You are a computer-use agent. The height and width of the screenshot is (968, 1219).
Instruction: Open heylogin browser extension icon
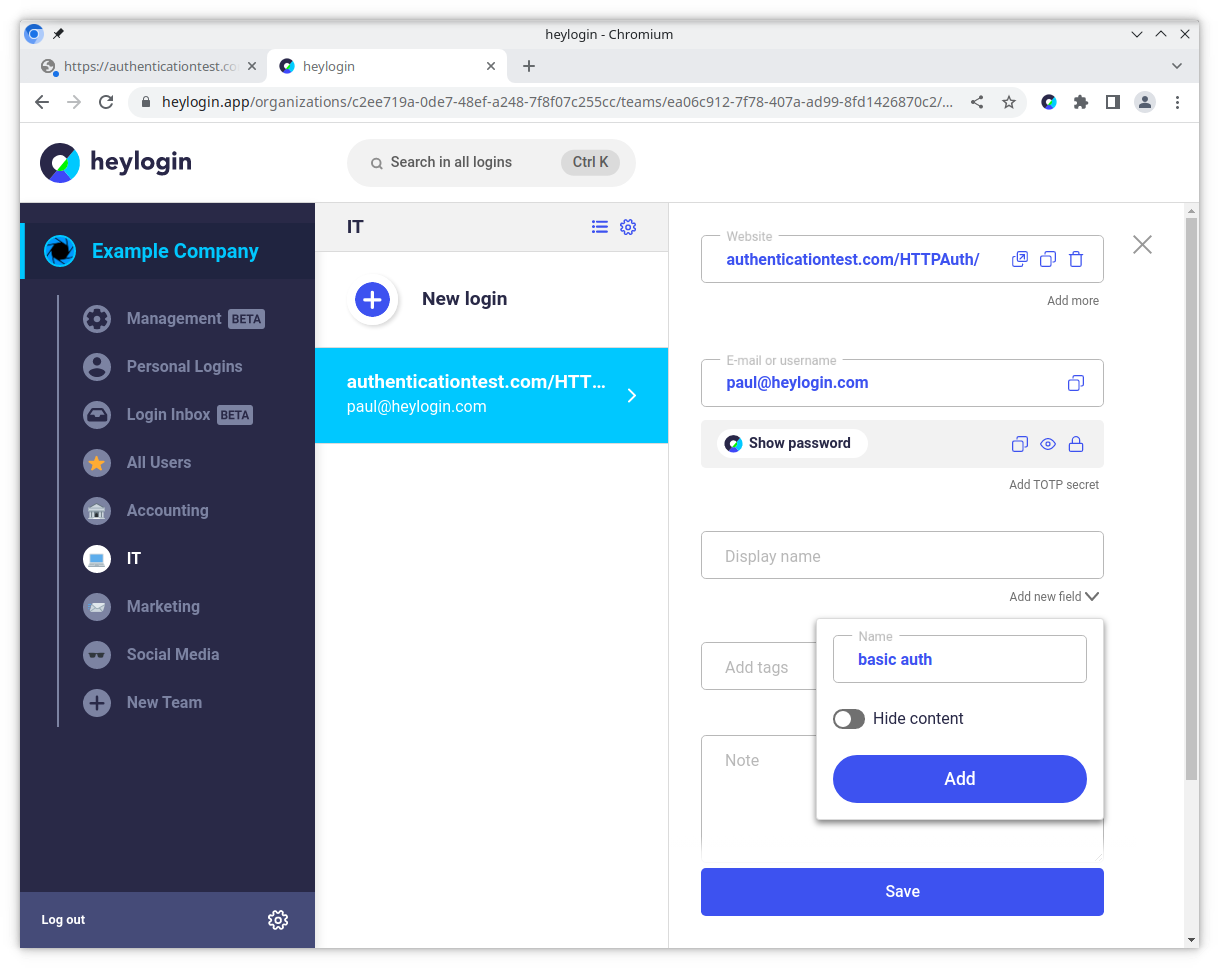coord(1049,102)
